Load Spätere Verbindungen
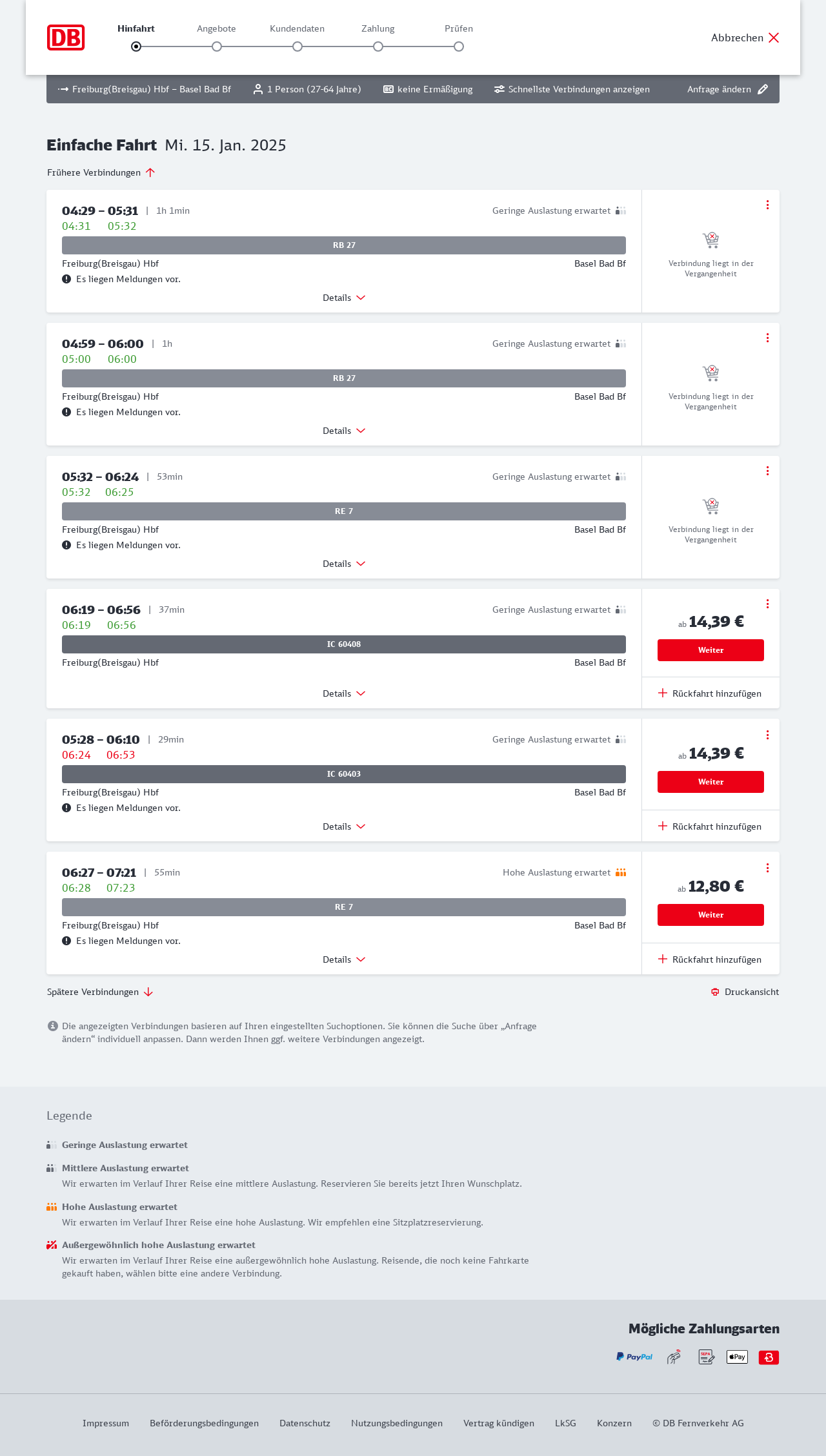This screenshot has width=826, height=1456. (100, 992)
